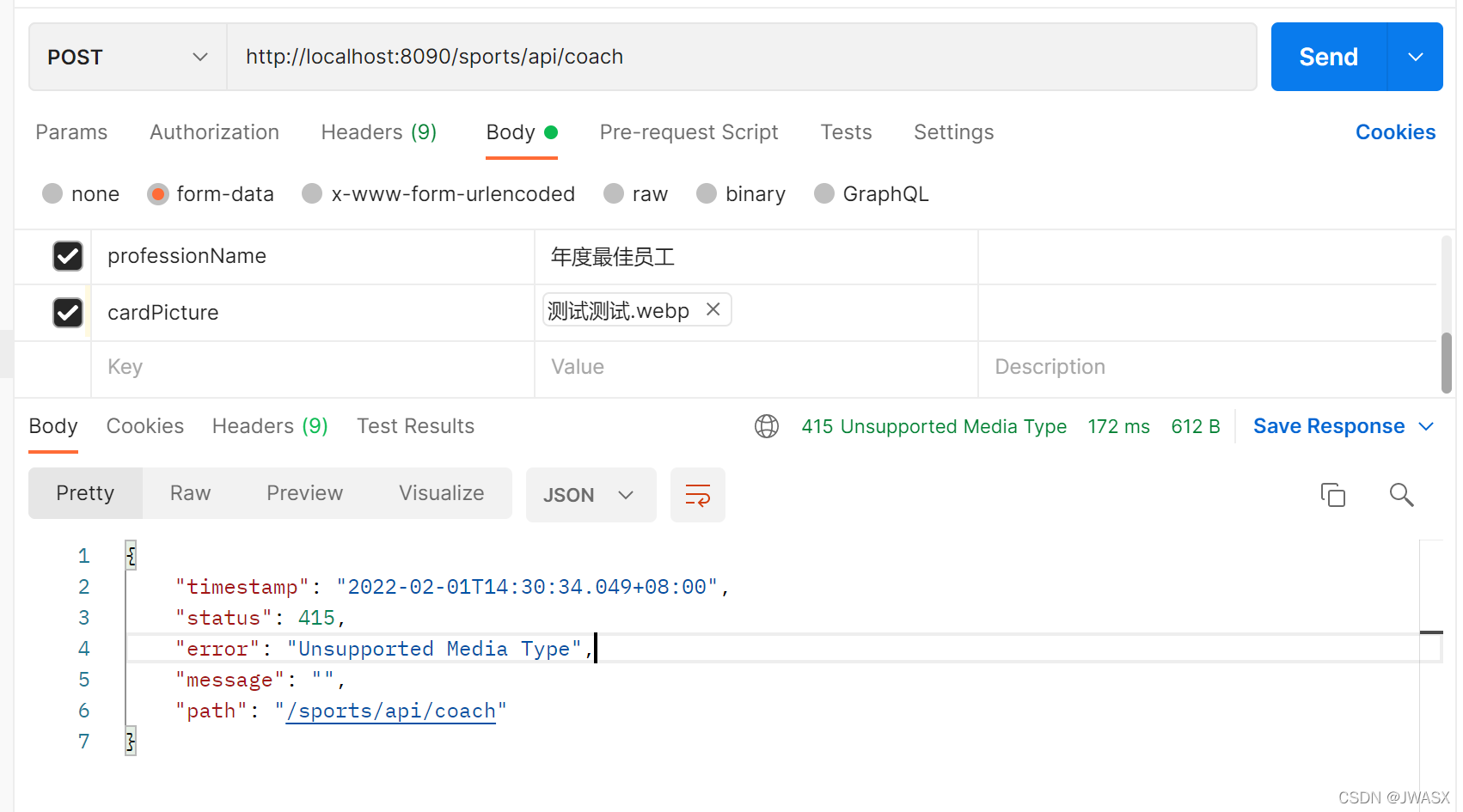Click the 415 Unsupported Media Type status

click(934, 426)
